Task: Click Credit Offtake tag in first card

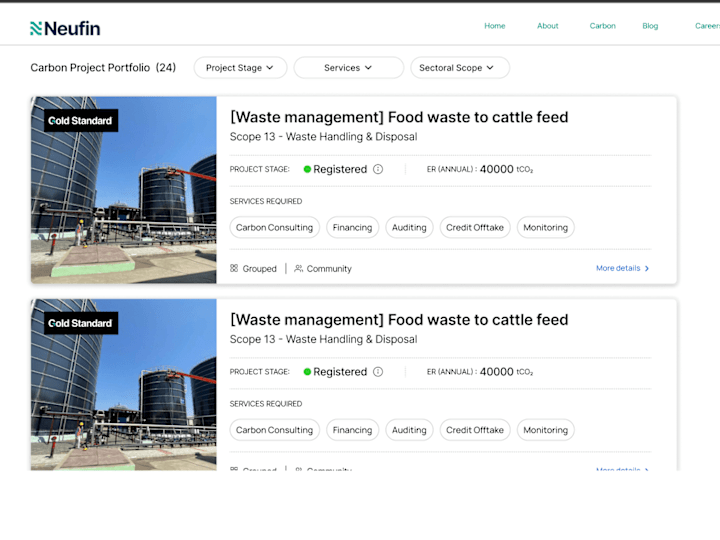Action: 475,227
